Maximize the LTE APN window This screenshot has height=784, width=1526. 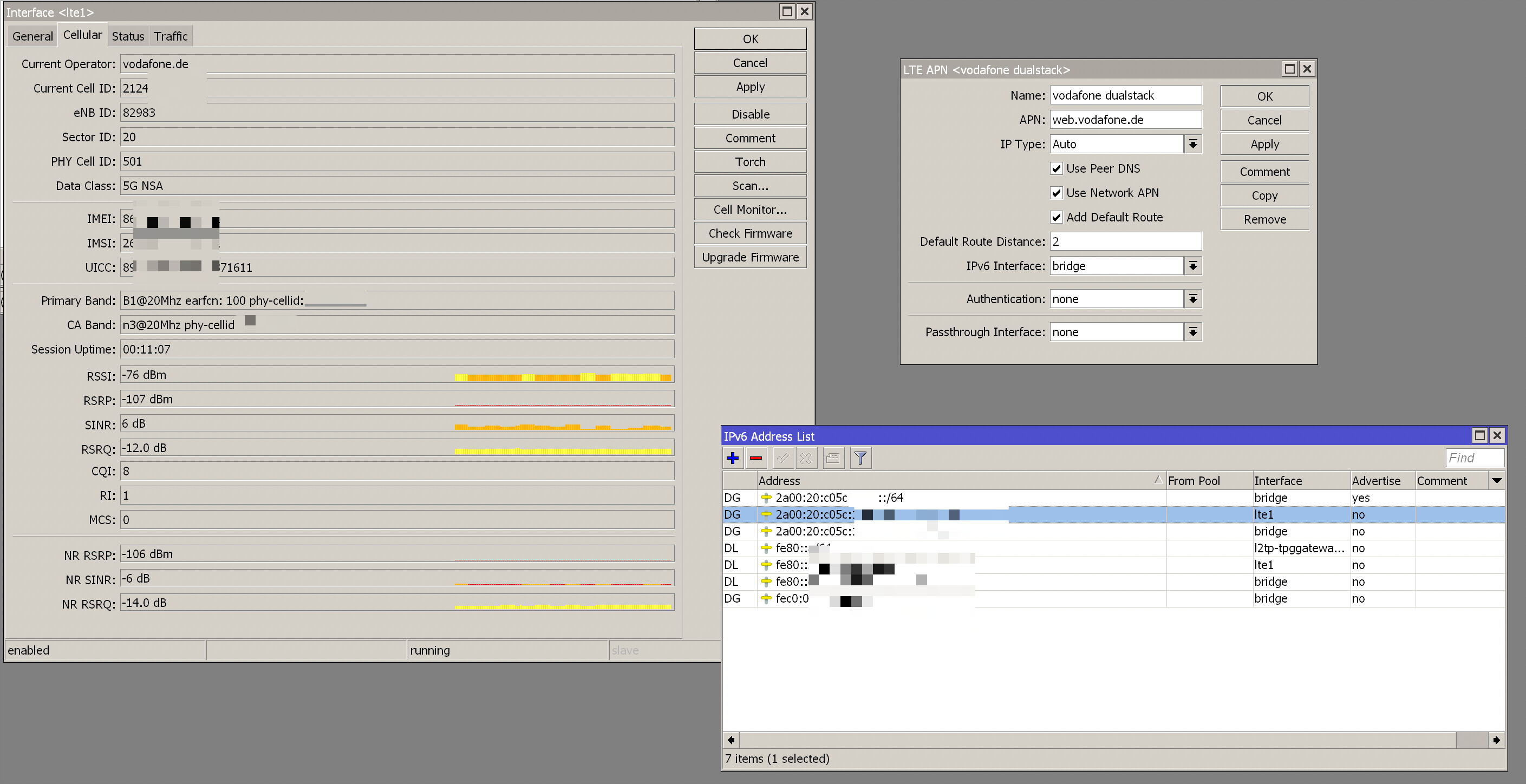1289,69
